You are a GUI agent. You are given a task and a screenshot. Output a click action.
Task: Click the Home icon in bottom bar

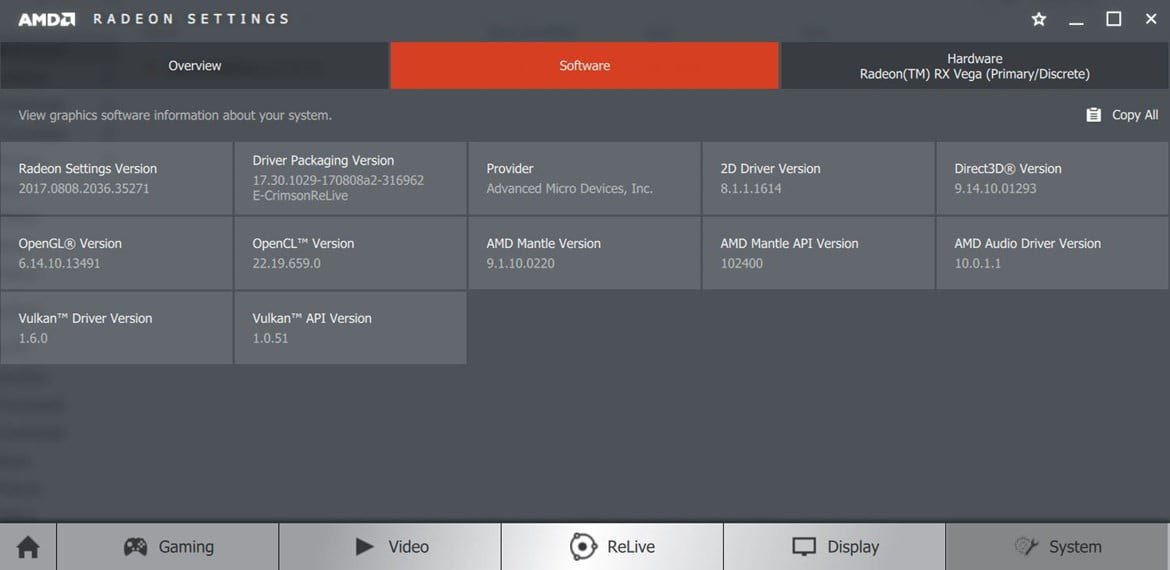pos(28,547)
